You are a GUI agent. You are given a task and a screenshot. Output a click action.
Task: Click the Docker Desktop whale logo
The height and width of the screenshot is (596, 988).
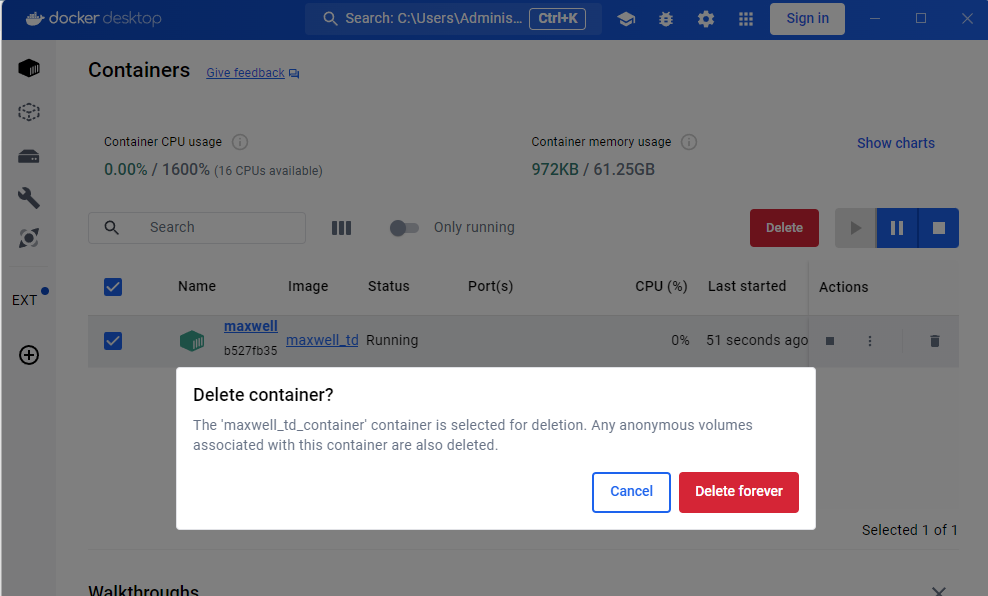click(35, 18)
